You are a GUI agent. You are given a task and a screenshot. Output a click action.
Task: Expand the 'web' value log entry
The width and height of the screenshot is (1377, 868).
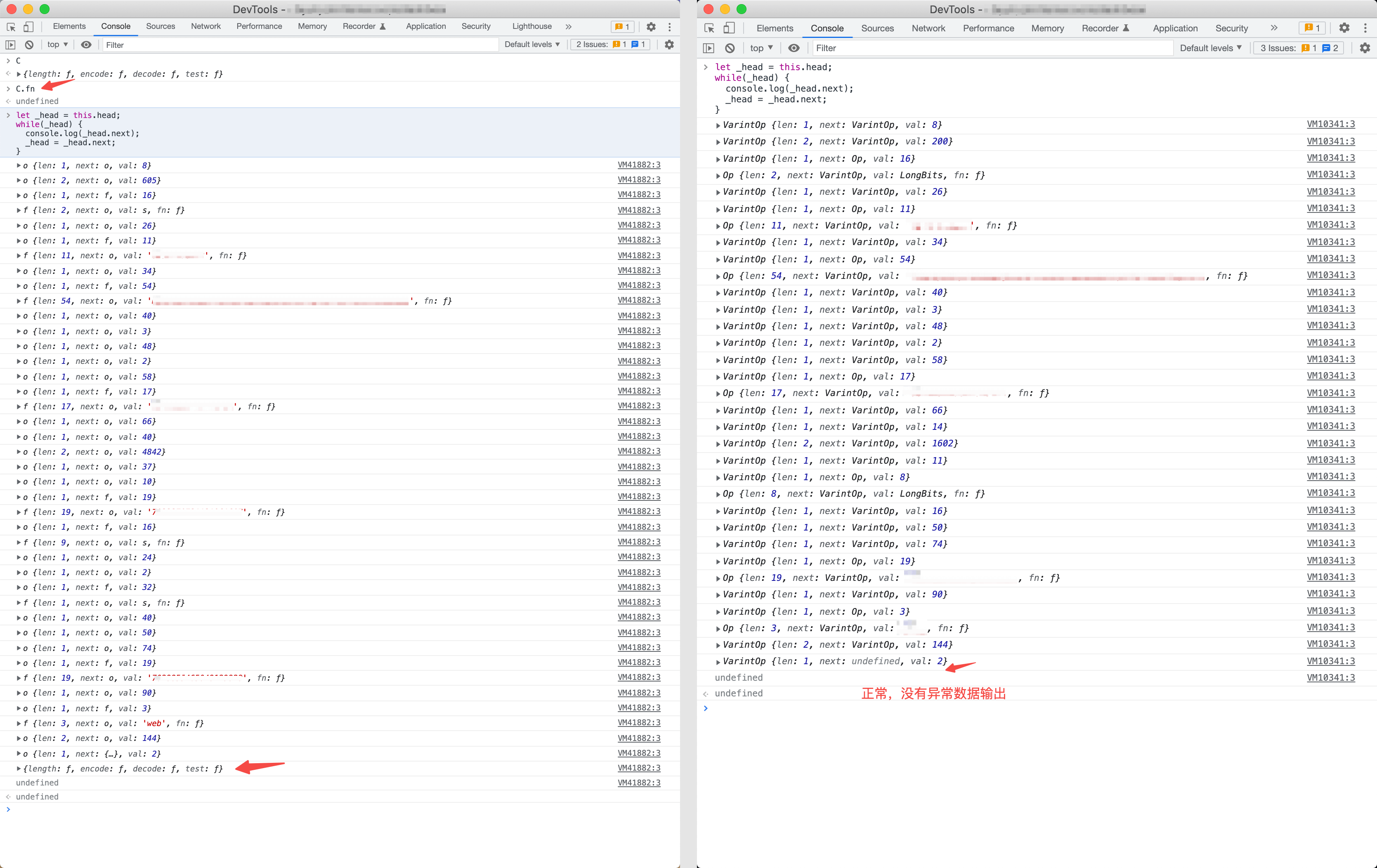(19, 723)
